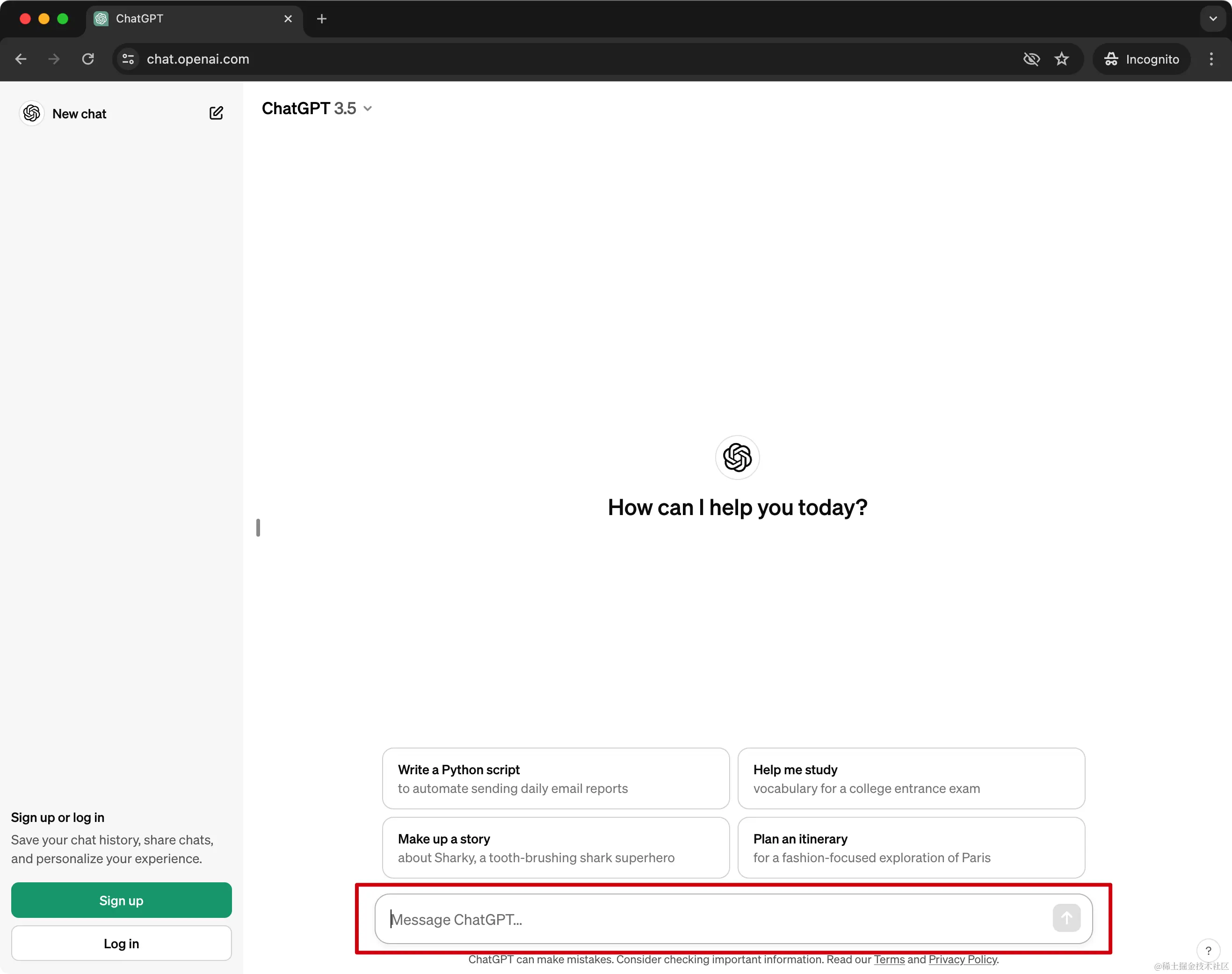This screenshot has width=1232, height=974.
Task: Bookmark this page with star icon
Action: [1061, 59]
